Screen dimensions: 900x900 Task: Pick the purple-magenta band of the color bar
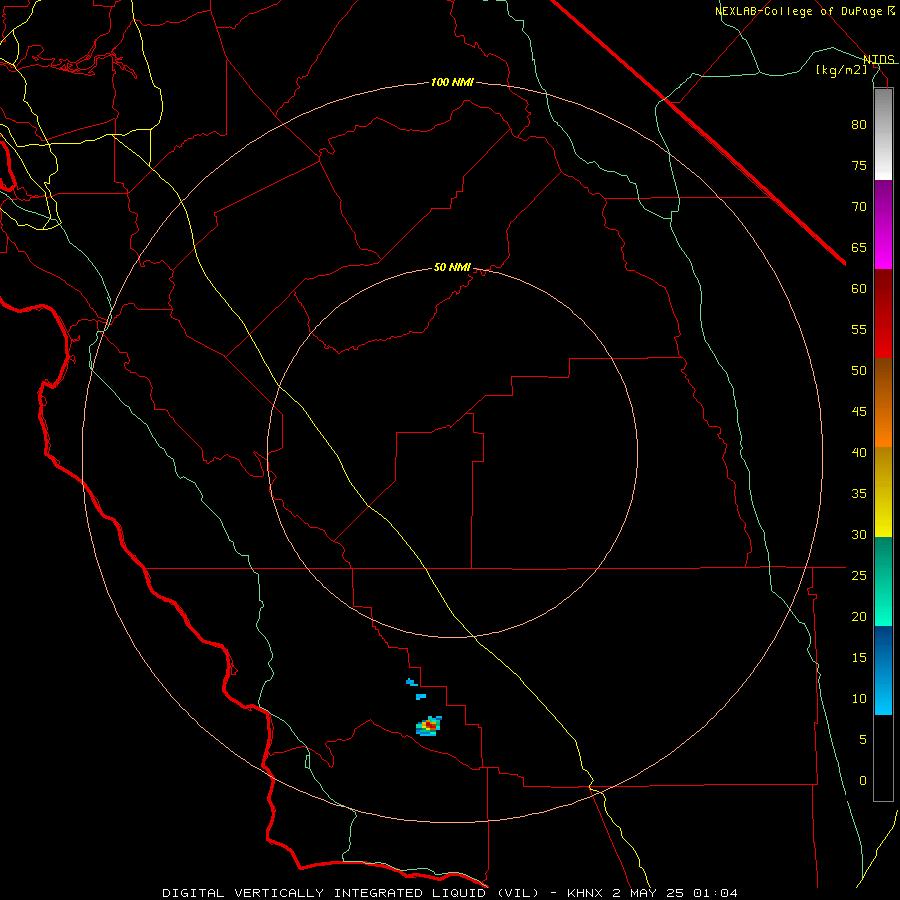pyautogui.click(x=883, y=224)
